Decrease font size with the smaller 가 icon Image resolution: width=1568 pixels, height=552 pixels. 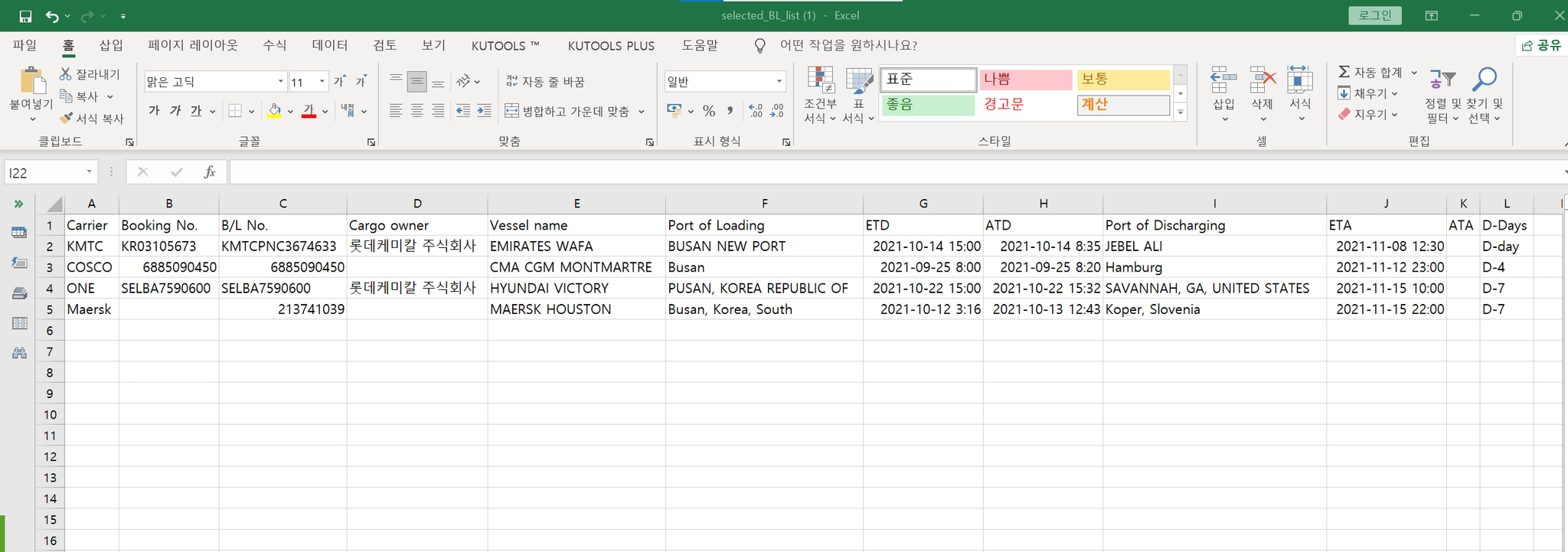pyautogui.click(x=361, y=81)
